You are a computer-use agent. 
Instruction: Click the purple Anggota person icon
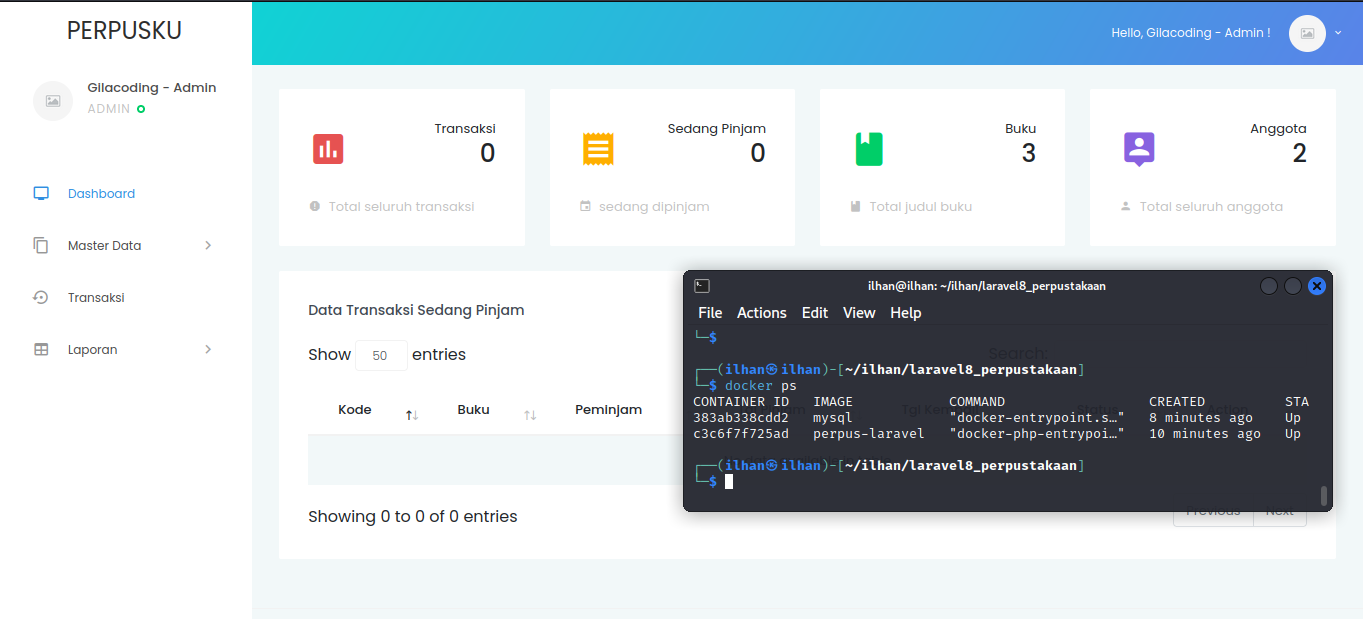coord(1139,149)
